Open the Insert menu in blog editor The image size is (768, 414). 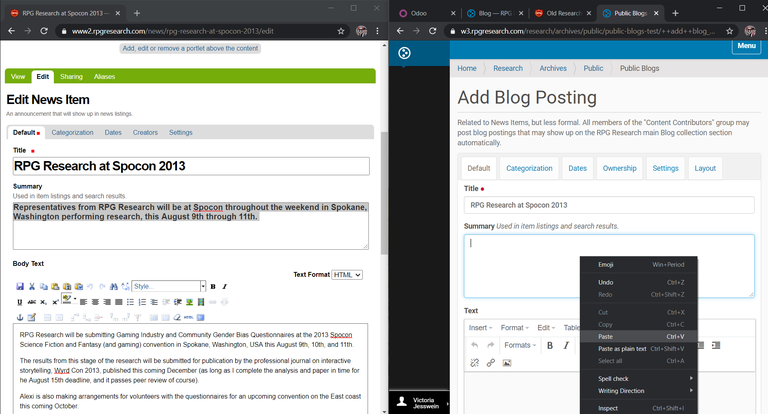pyautogui.click(x=480, y=328)
